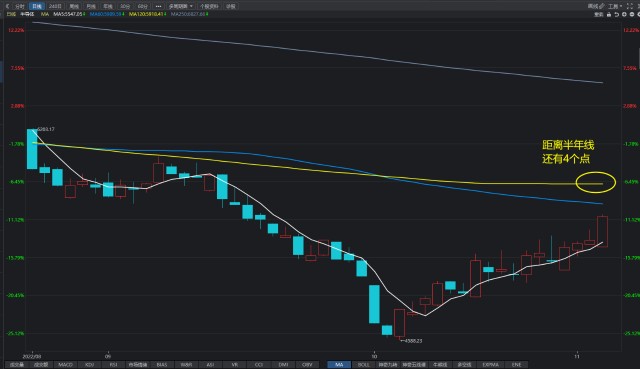This screenshot has width=640, height=369.
Task: Click the last red candlestick on the chart
Action: [x=602, y=231]
